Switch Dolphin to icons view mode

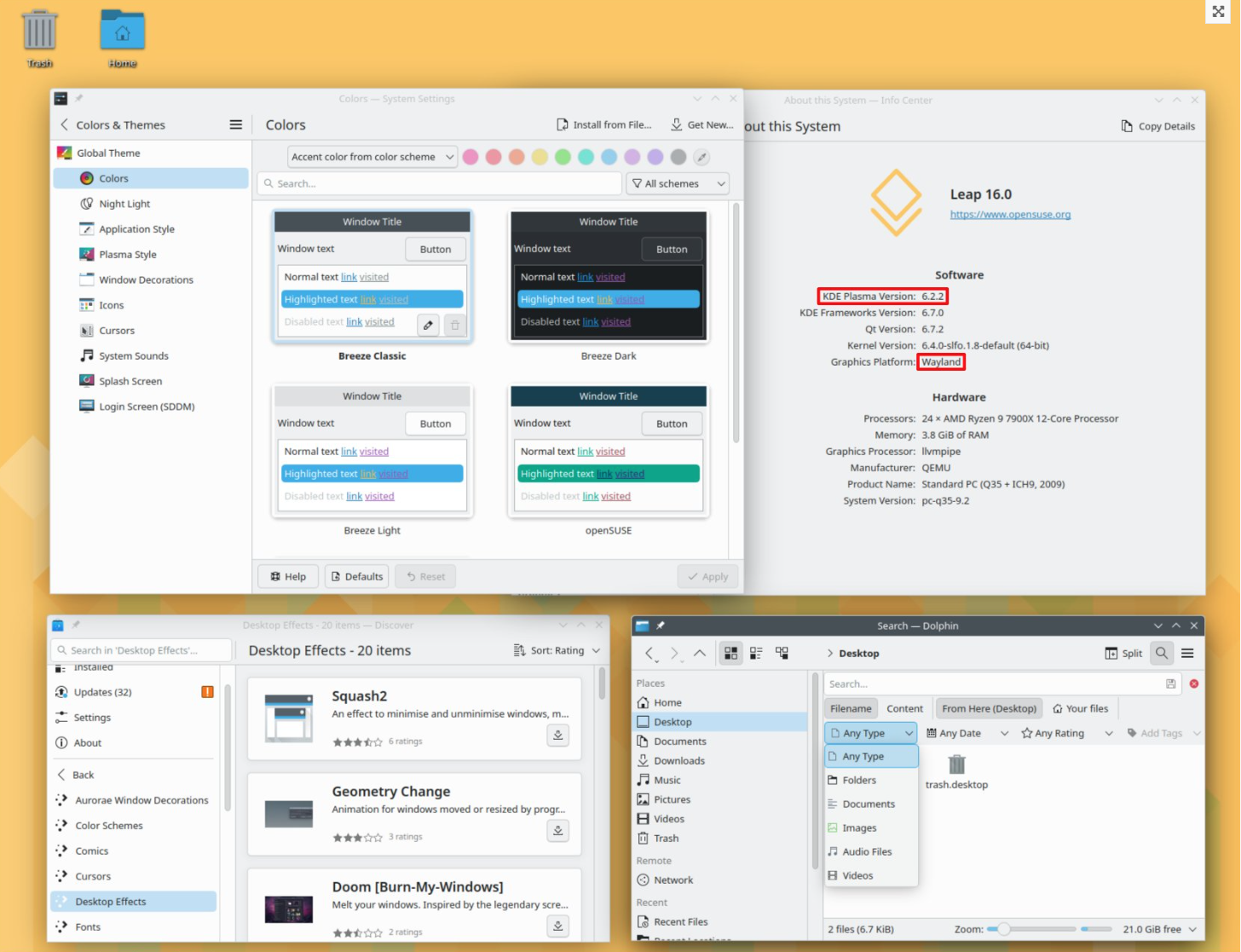pyautogui.click(x=730, y=653)
